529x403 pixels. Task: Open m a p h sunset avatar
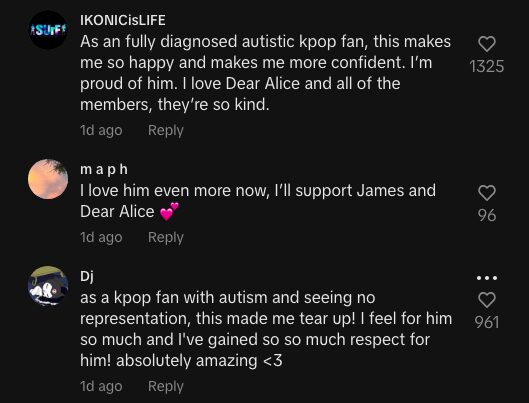48,179
